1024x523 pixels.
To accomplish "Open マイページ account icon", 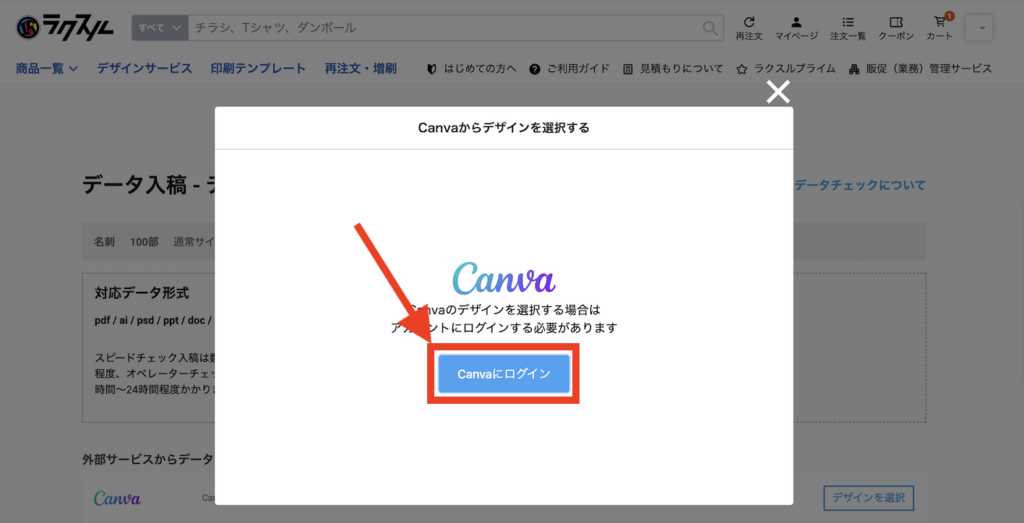I will click(x=796, y=28).
